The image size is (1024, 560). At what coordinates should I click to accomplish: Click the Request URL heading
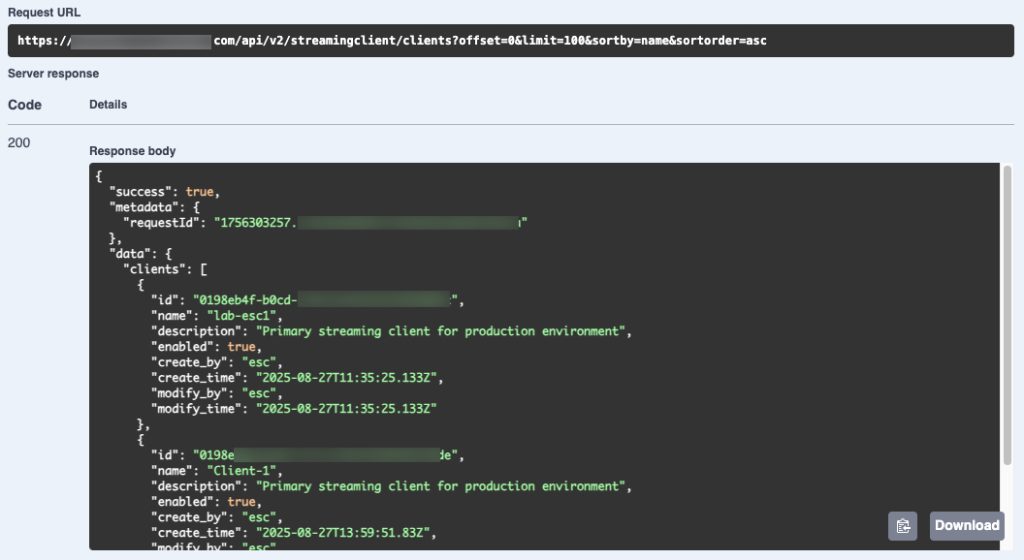click(x=44, y=12)
